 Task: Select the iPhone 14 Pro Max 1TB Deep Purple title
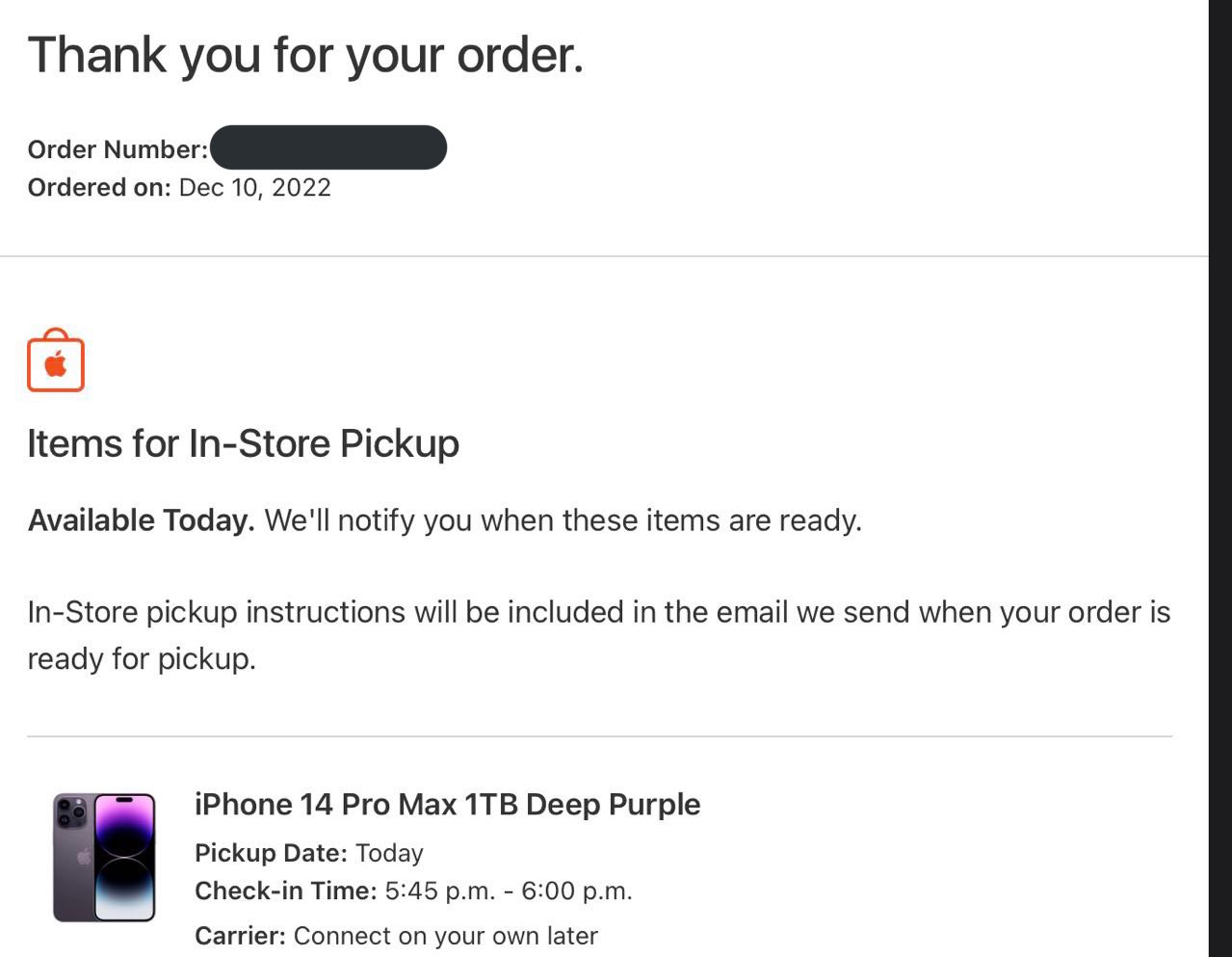[447, 804]
